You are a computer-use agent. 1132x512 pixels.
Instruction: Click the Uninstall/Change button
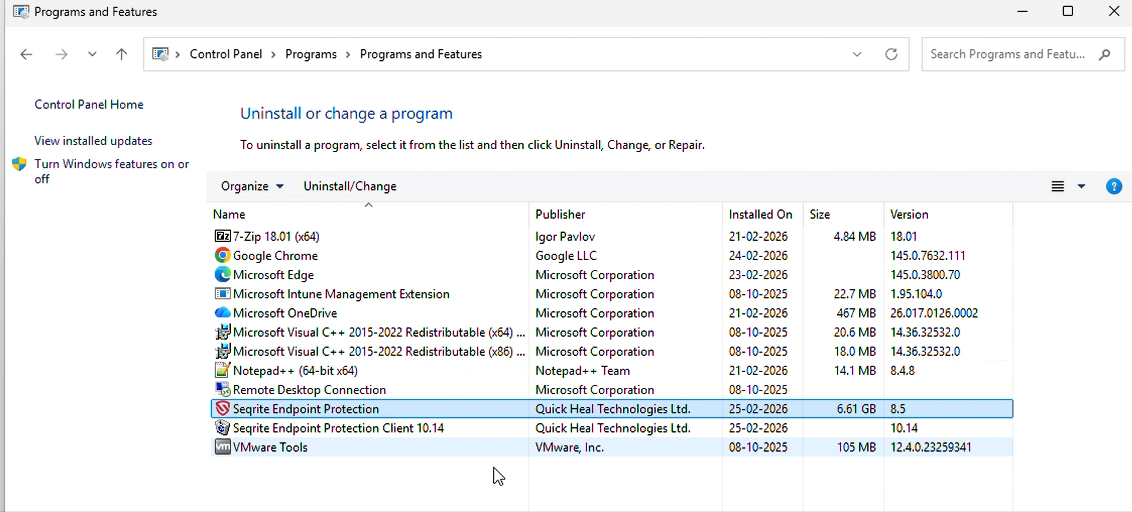click(x=350, y=186)
